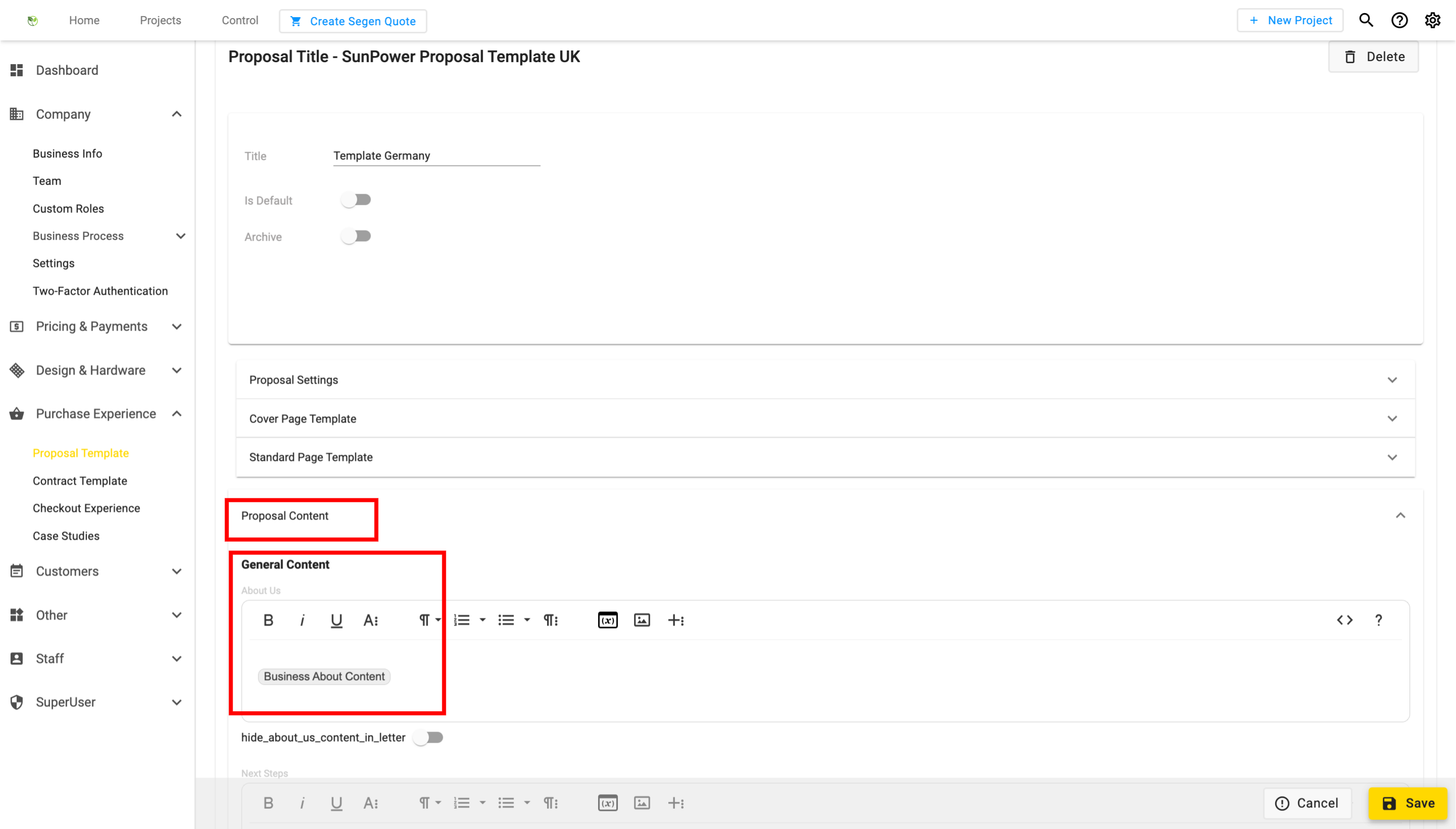Click the app logo icon

[x=32, y=21]
